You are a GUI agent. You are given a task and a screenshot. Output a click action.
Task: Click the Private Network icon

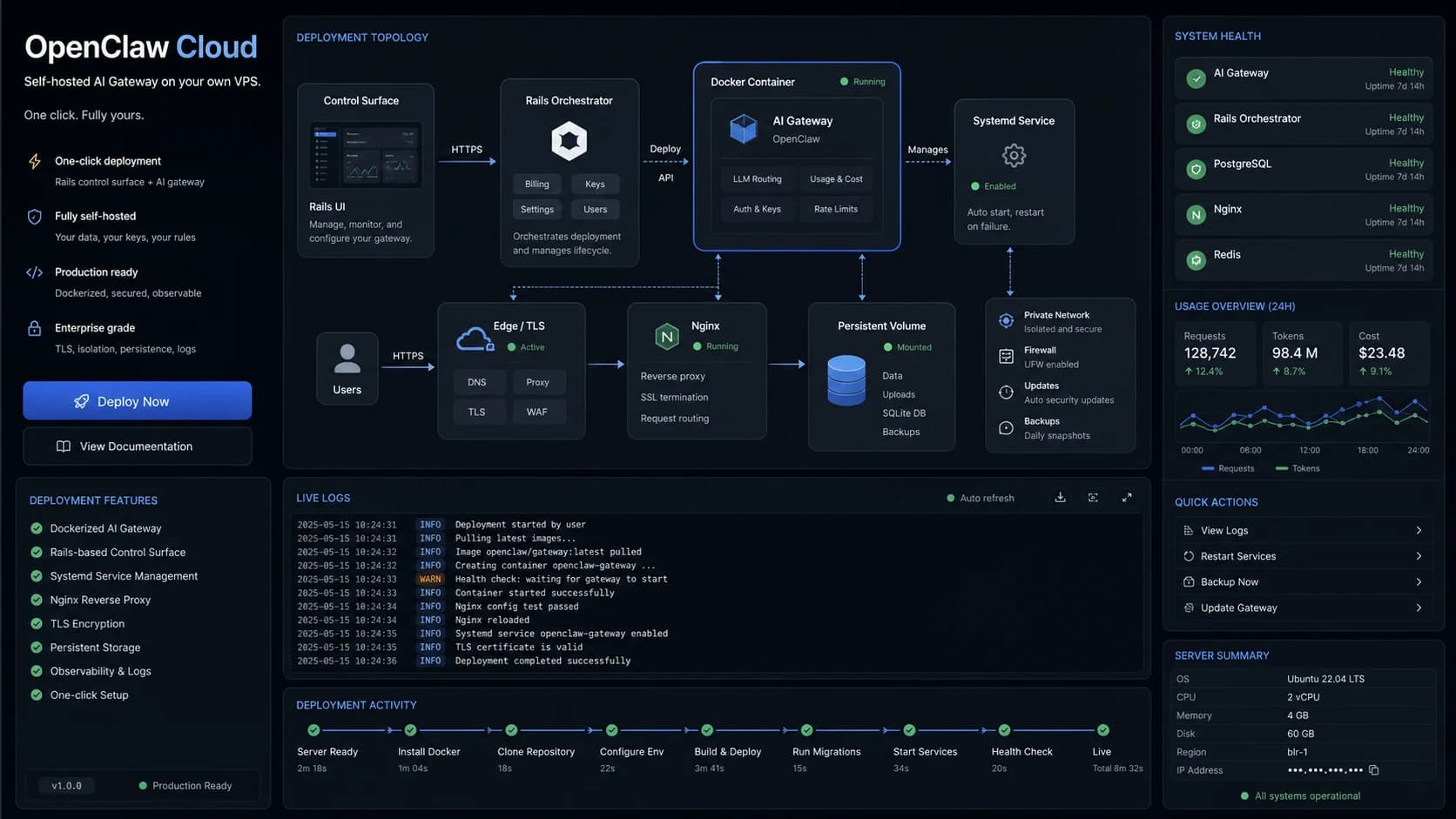(x=1006, y=320)
